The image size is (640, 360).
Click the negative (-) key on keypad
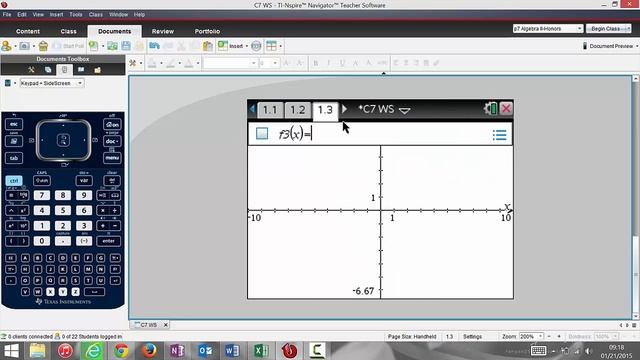tap(84, 241)
